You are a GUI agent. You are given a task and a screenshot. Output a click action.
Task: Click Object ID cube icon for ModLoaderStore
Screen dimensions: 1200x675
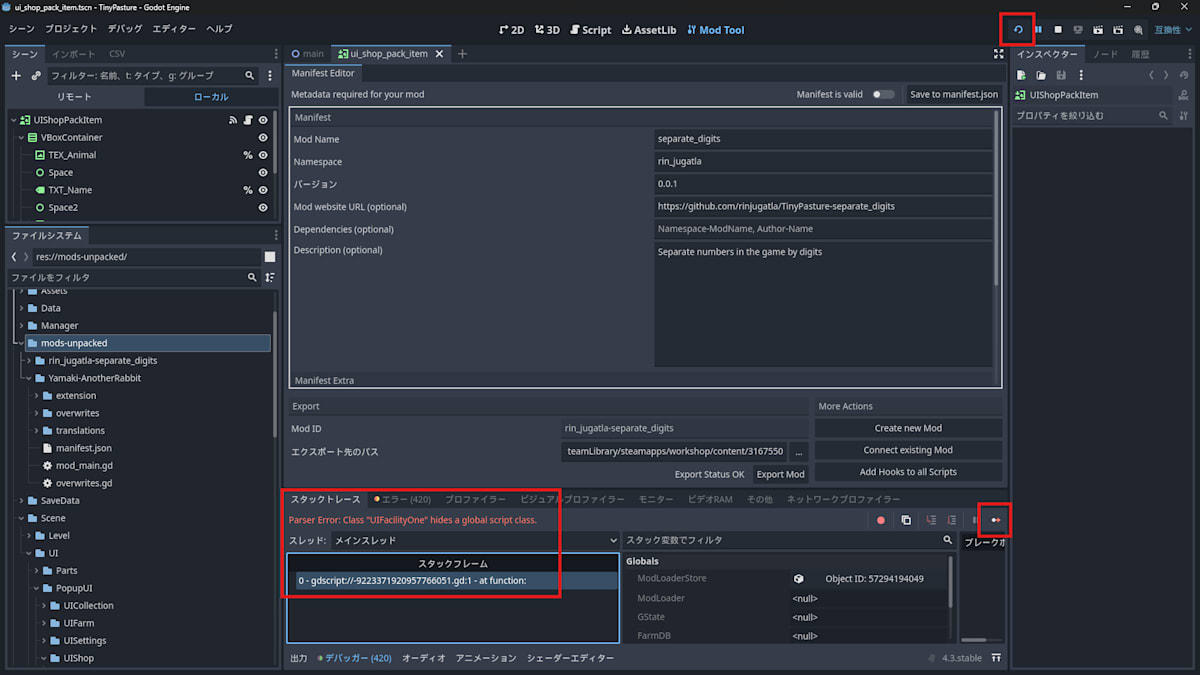pos(798,578)
